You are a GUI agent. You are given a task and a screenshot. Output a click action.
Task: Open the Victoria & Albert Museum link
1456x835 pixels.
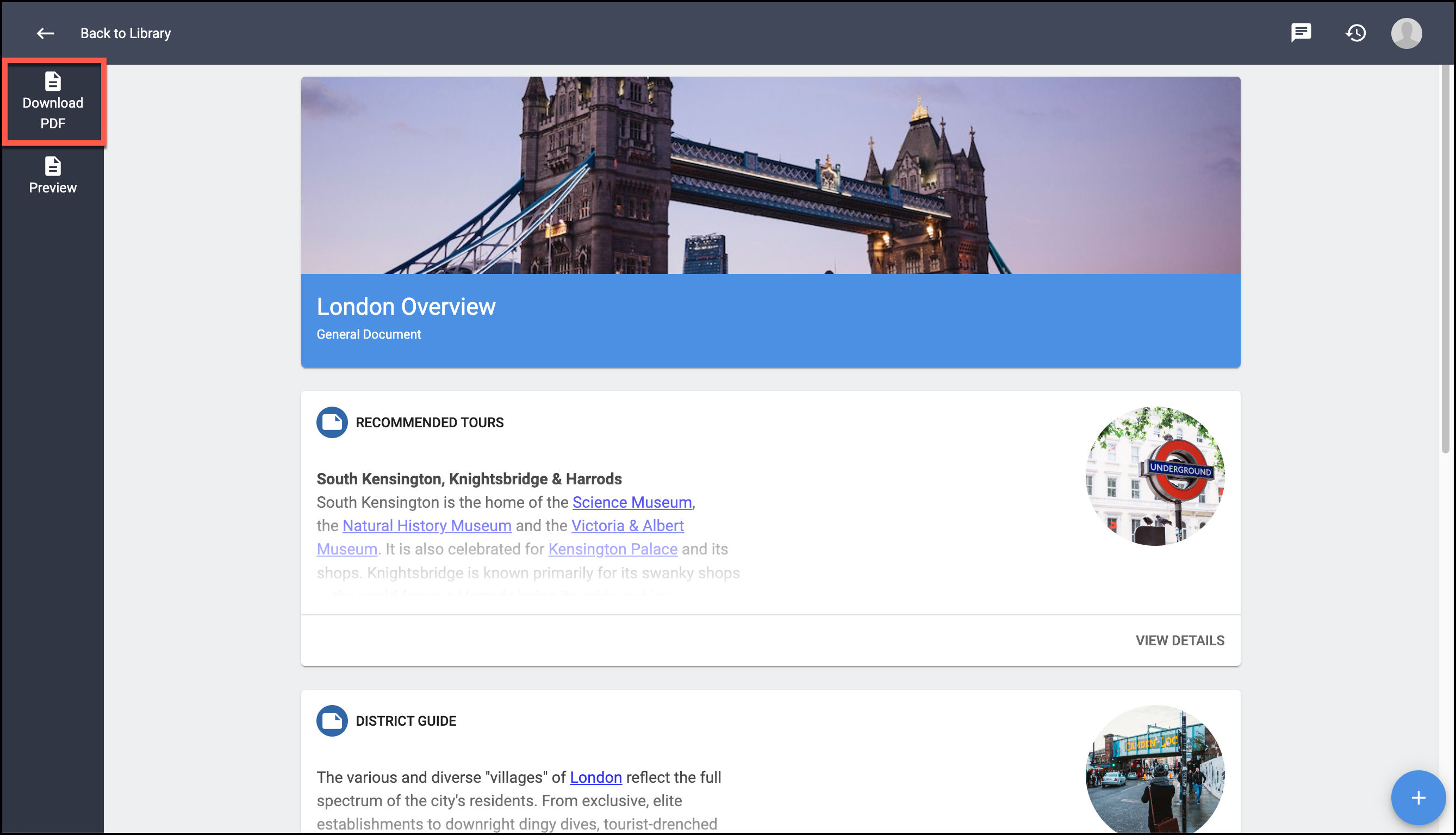627,526
